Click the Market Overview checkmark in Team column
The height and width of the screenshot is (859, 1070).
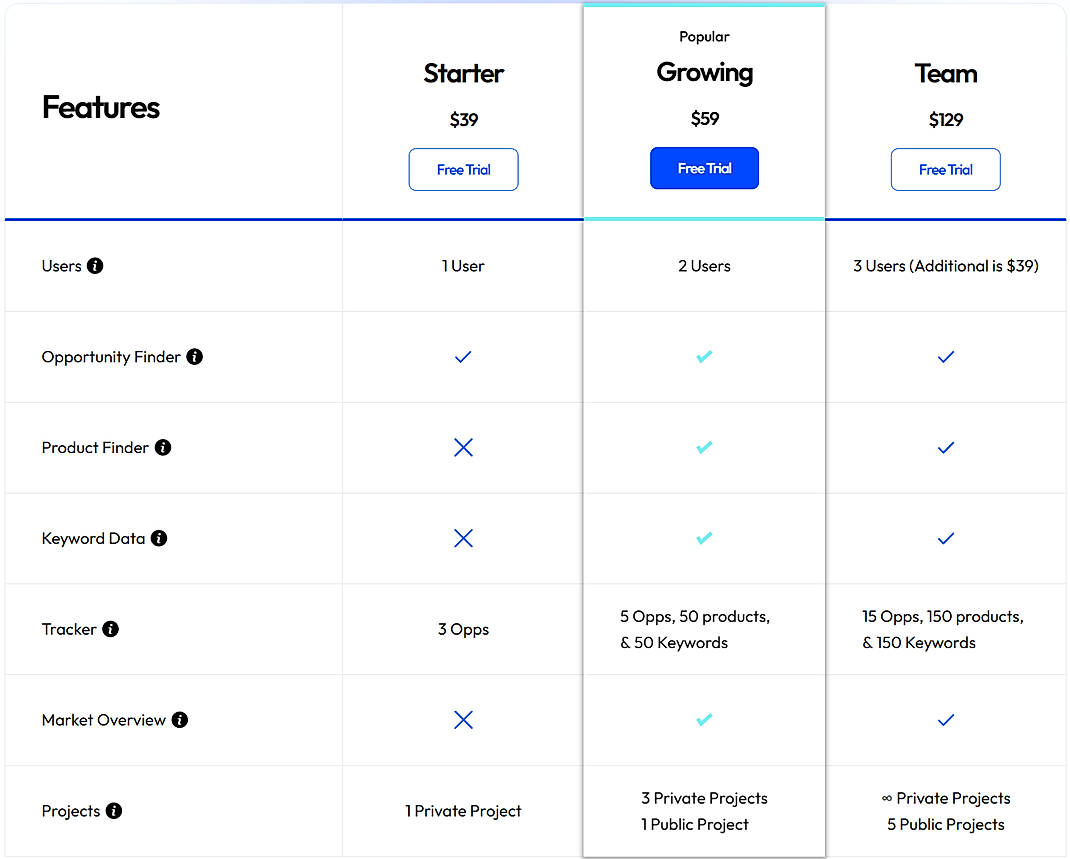[x=945, y=720]
